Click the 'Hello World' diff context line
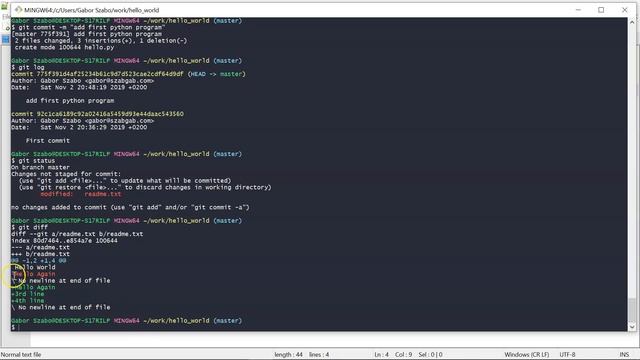 35,267
